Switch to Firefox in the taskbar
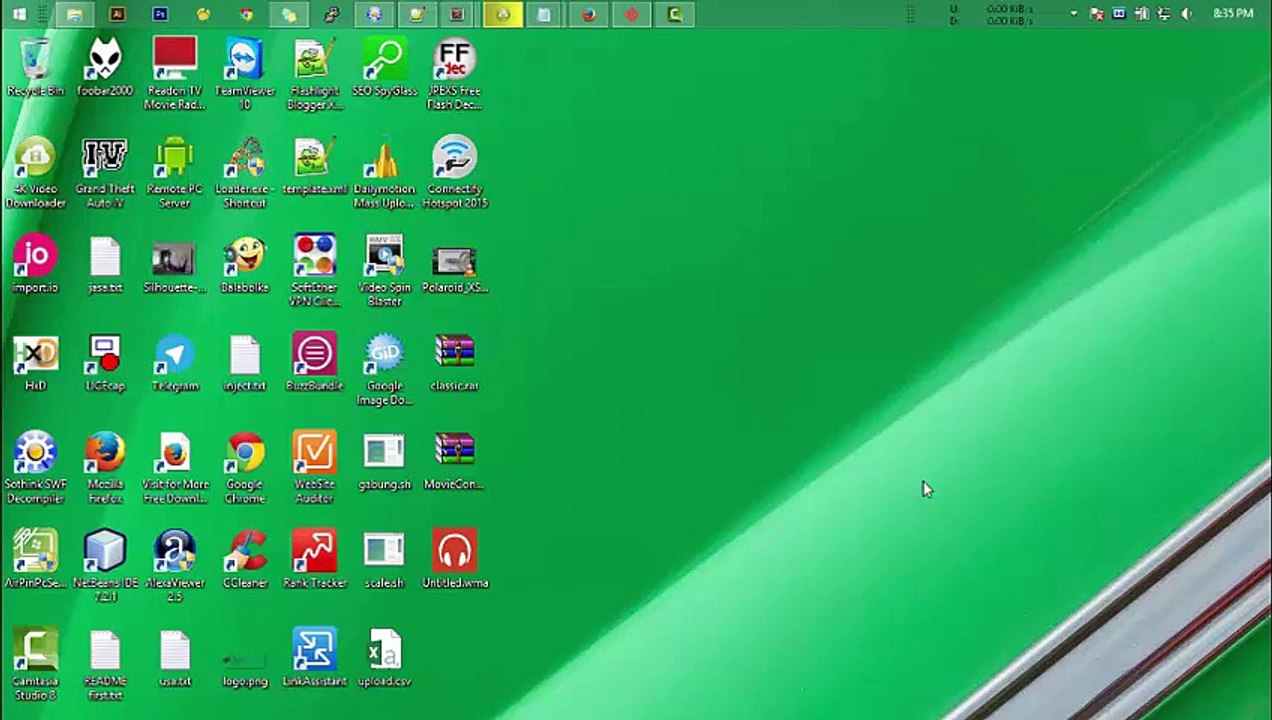This screenshot has height=720, width=1272. [x=589, y=14]
